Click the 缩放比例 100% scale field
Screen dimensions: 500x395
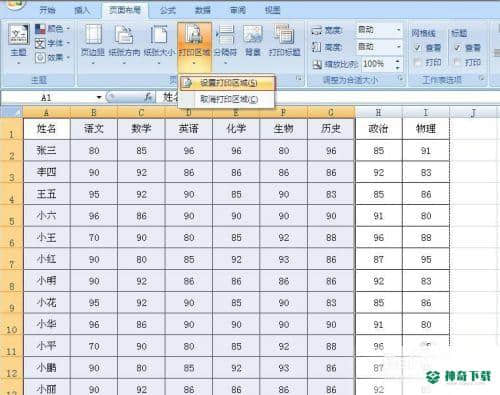click(x=377, y=64)
